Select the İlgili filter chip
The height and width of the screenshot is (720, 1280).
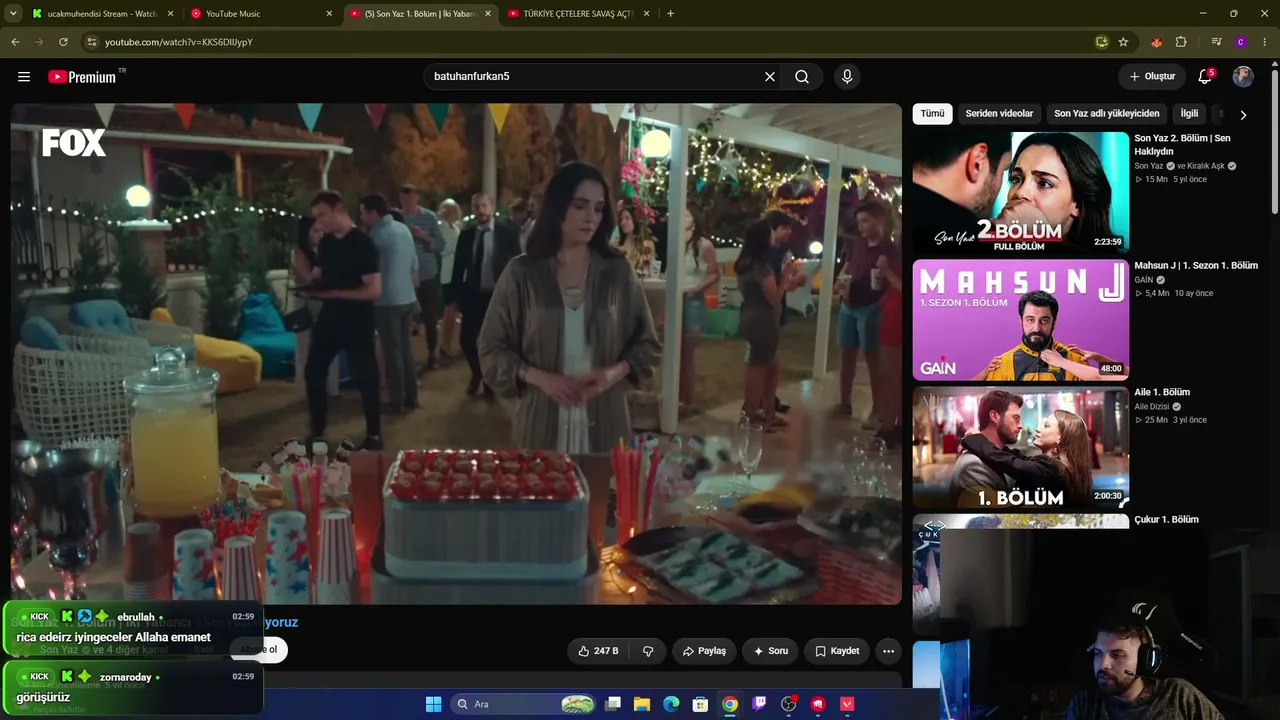[x=1189, y=114]
